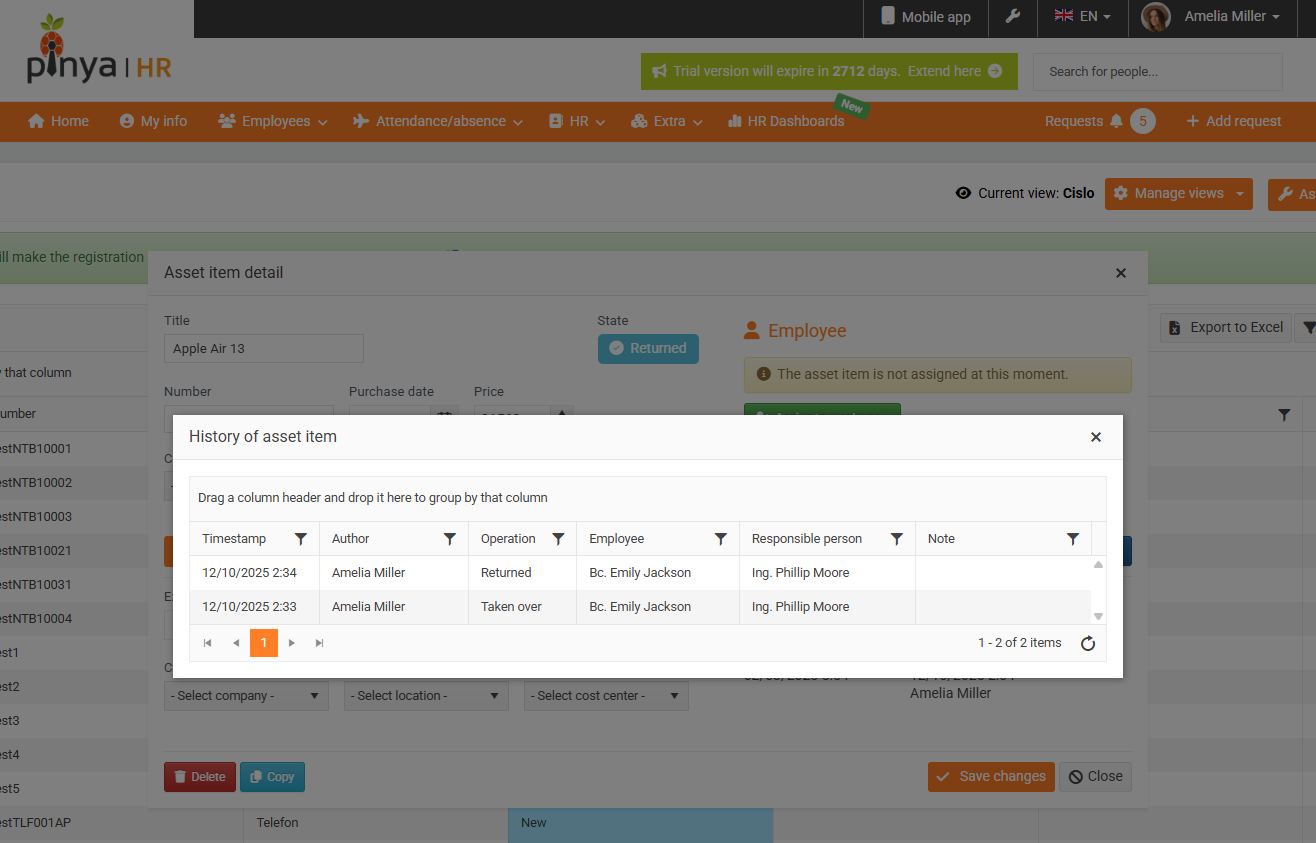1316x843 pixels.
Task: Click the Returned operation cell
Action: coord(522,573)
